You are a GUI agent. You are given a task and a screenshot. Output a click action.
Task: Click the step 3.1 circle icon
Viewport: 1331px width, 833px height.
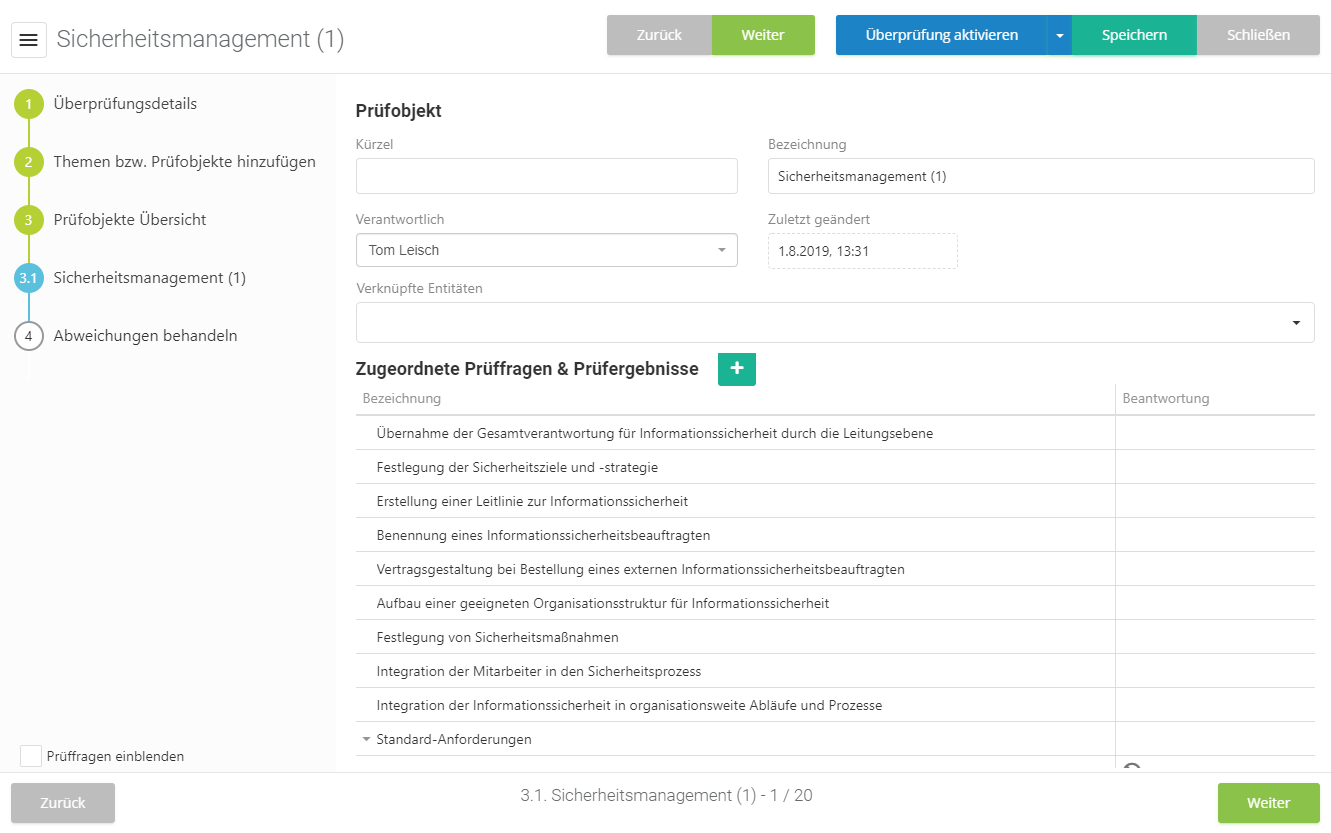(29, 278)
